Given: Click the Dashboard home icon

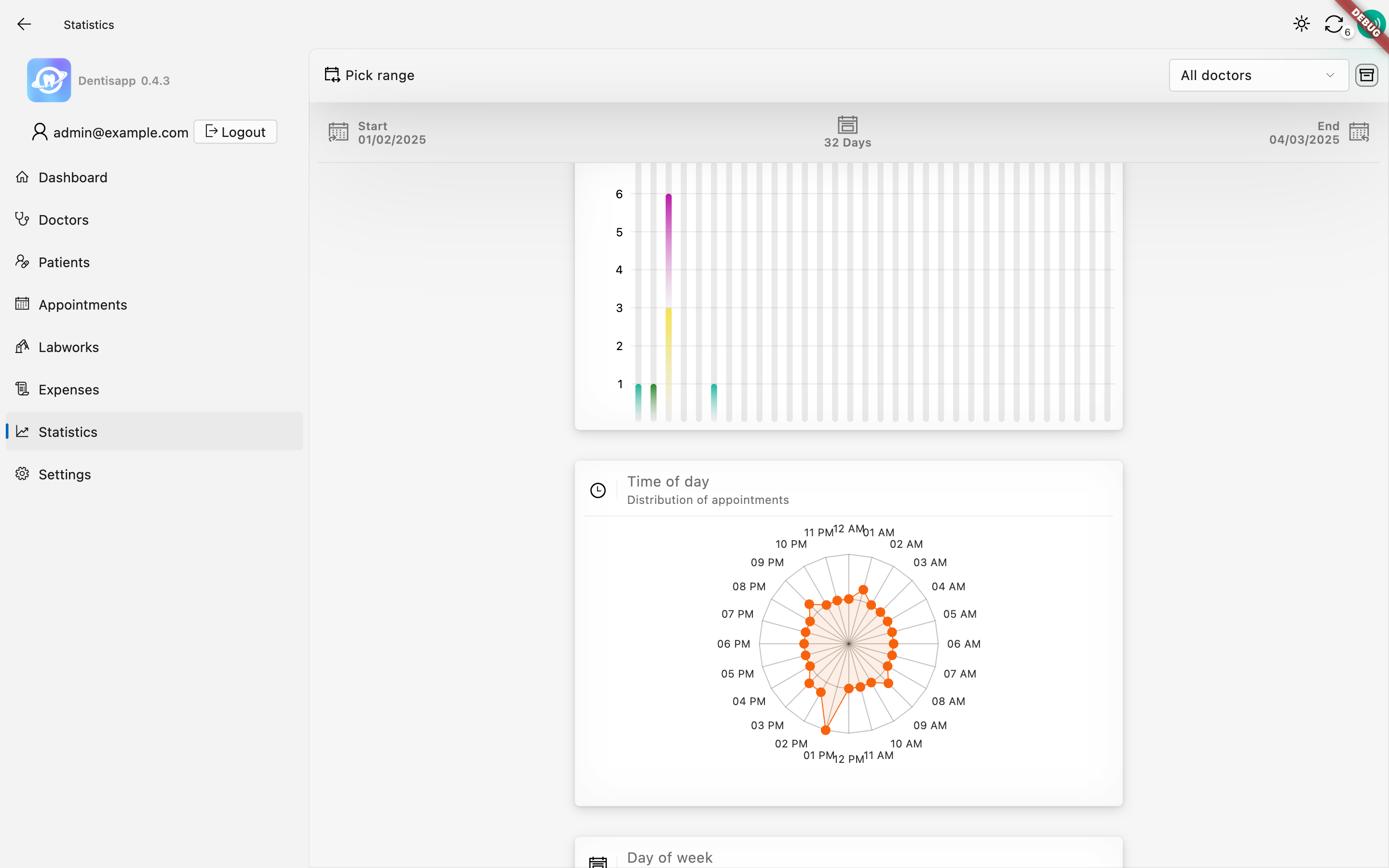Looking at the screenshot, I should click(22, 177).
